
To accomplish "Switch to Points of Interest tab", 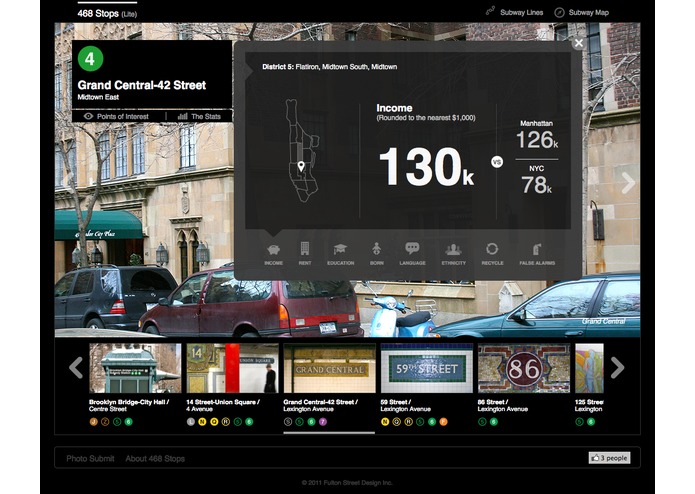I will [117, 117].
